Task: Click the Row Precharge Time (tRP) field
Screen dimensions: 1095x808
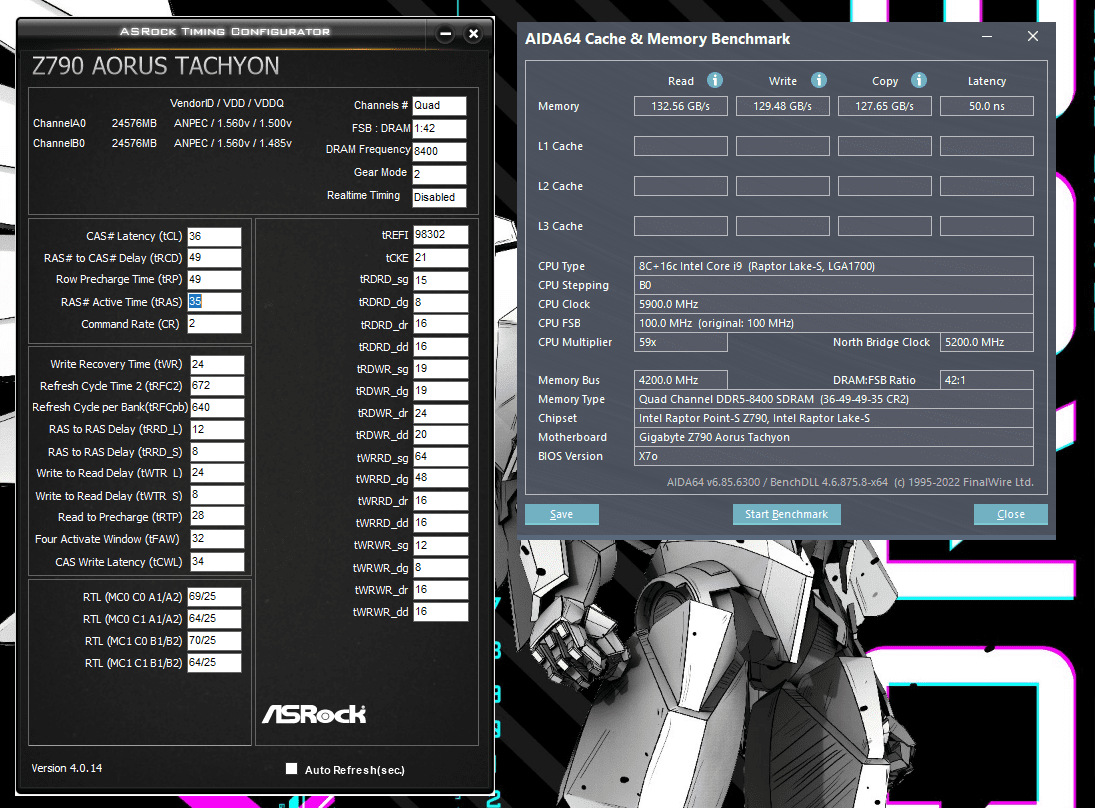Action: [x=214, y=279]
